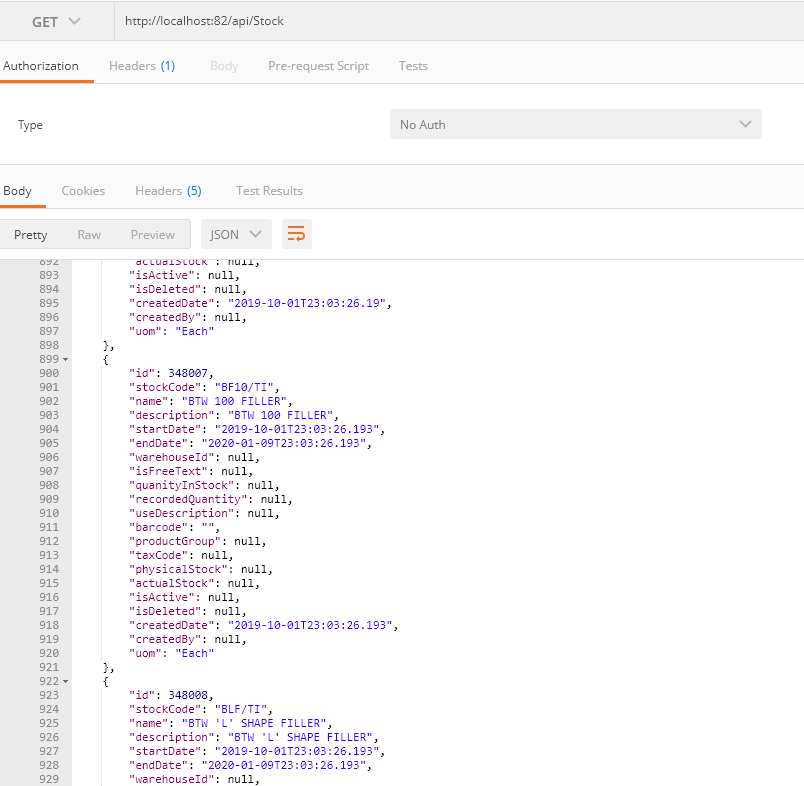Screen dimensions: 804x786
Task: Click the orange text-wrap icon
Action: (296, 233)
